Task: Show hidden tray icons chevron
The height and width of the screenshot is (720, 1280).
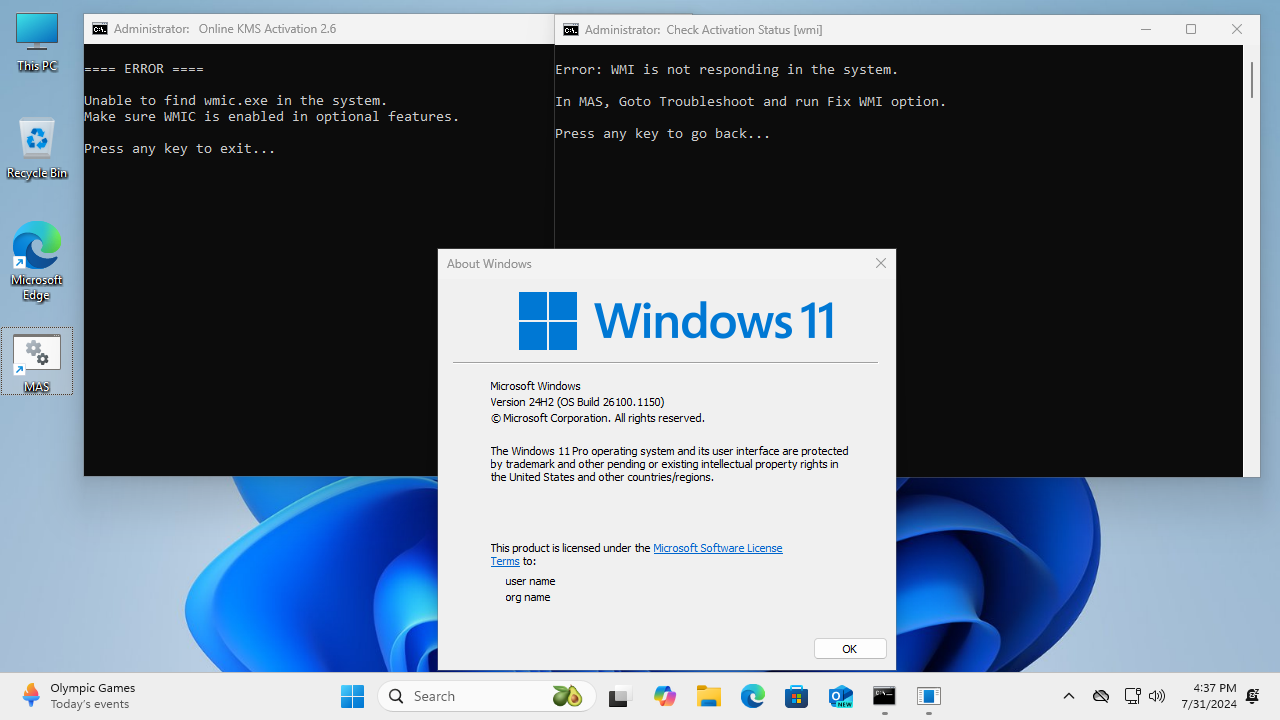Action: 1069,696
